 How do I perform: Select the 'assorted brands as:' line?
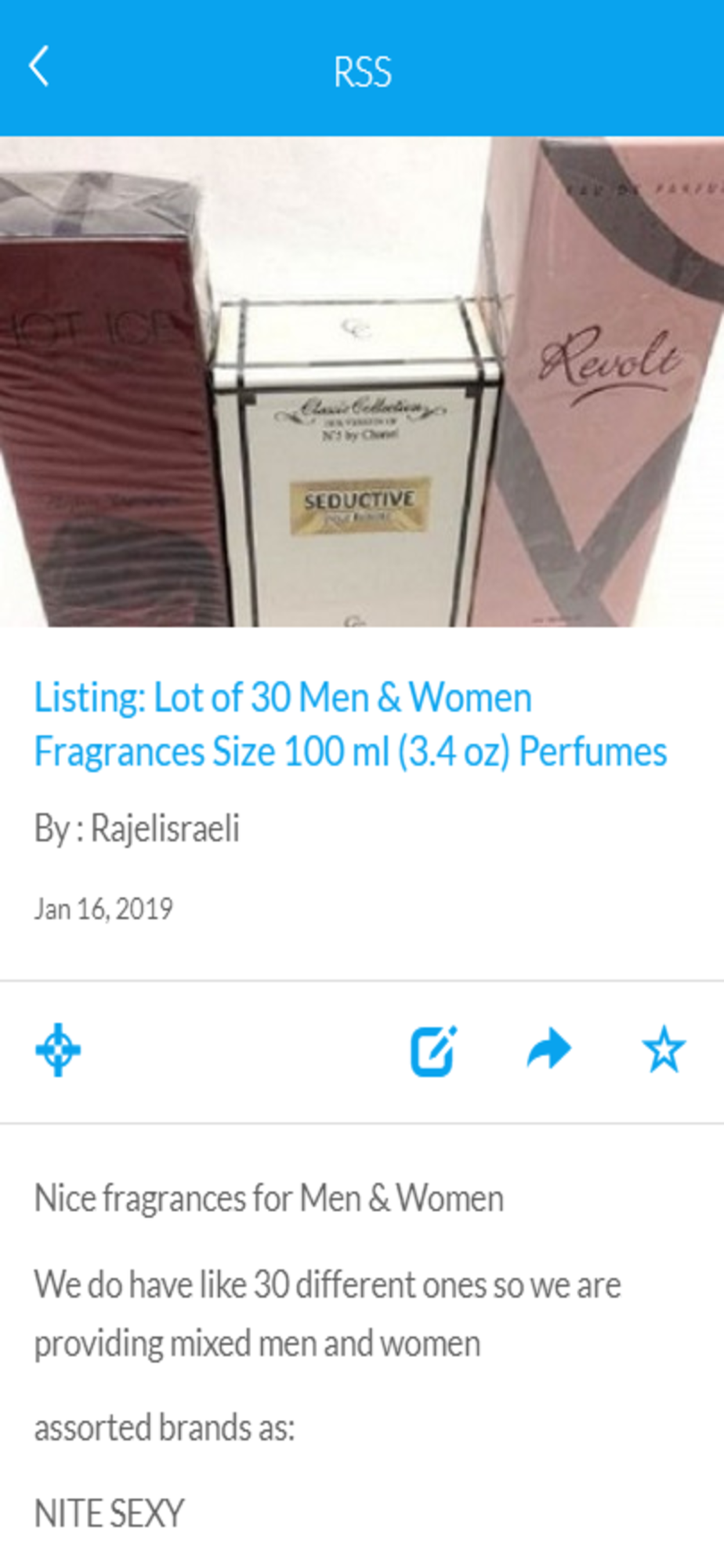pos(165,1428)
